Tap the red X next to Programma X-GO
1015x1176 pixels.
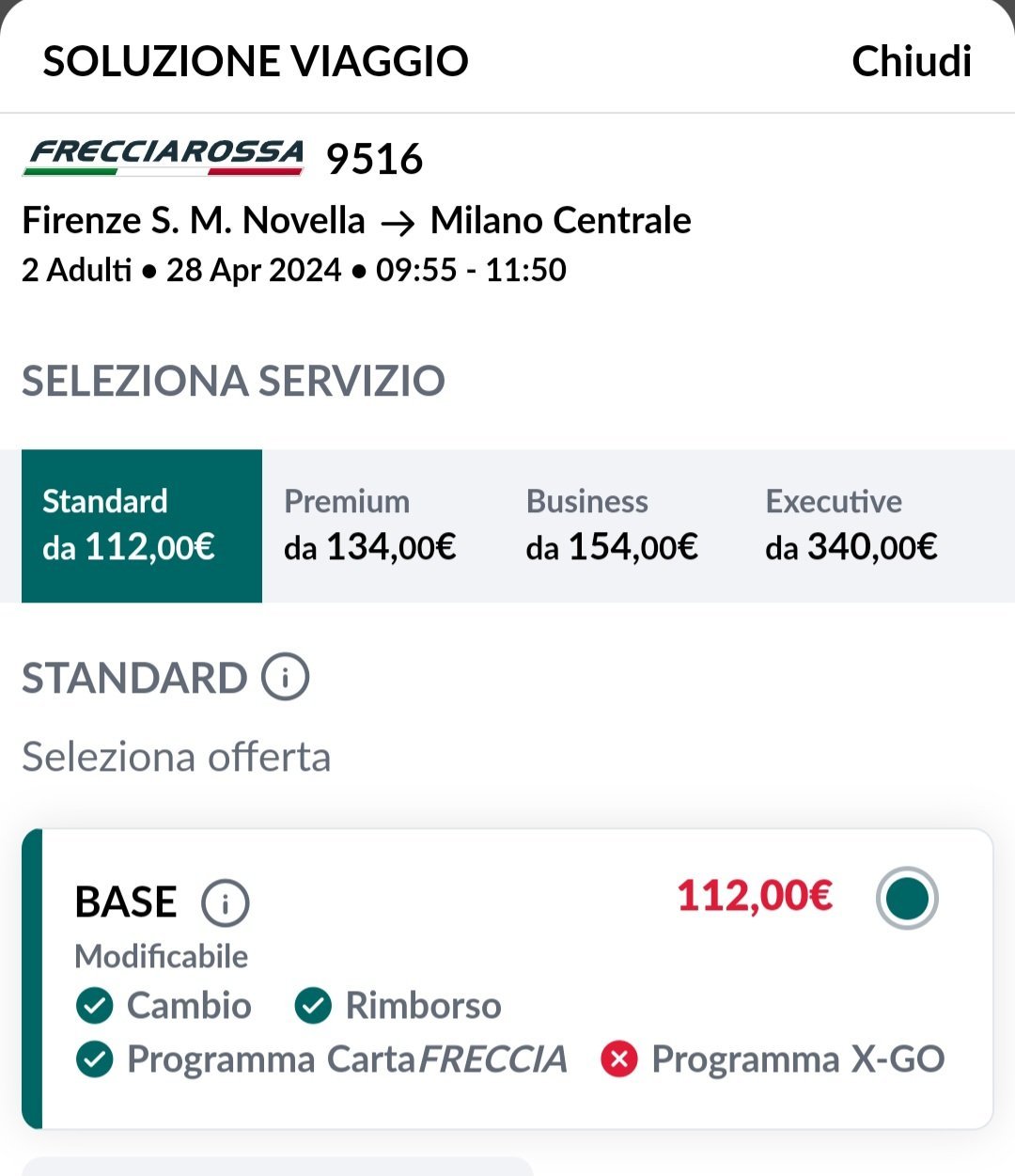coord(618,1059)
